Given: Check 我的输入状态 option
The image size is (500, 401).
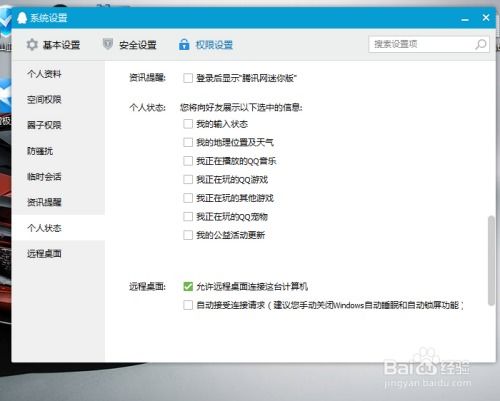Looking at the screenshot, I should click(x=188, y=124).
